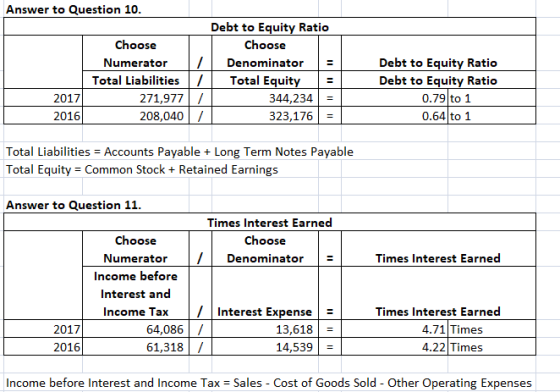The image size is (560, 392).
Task: Click the 4.22 times result cell
Action: pyautogui.click(x=394, y=347)
